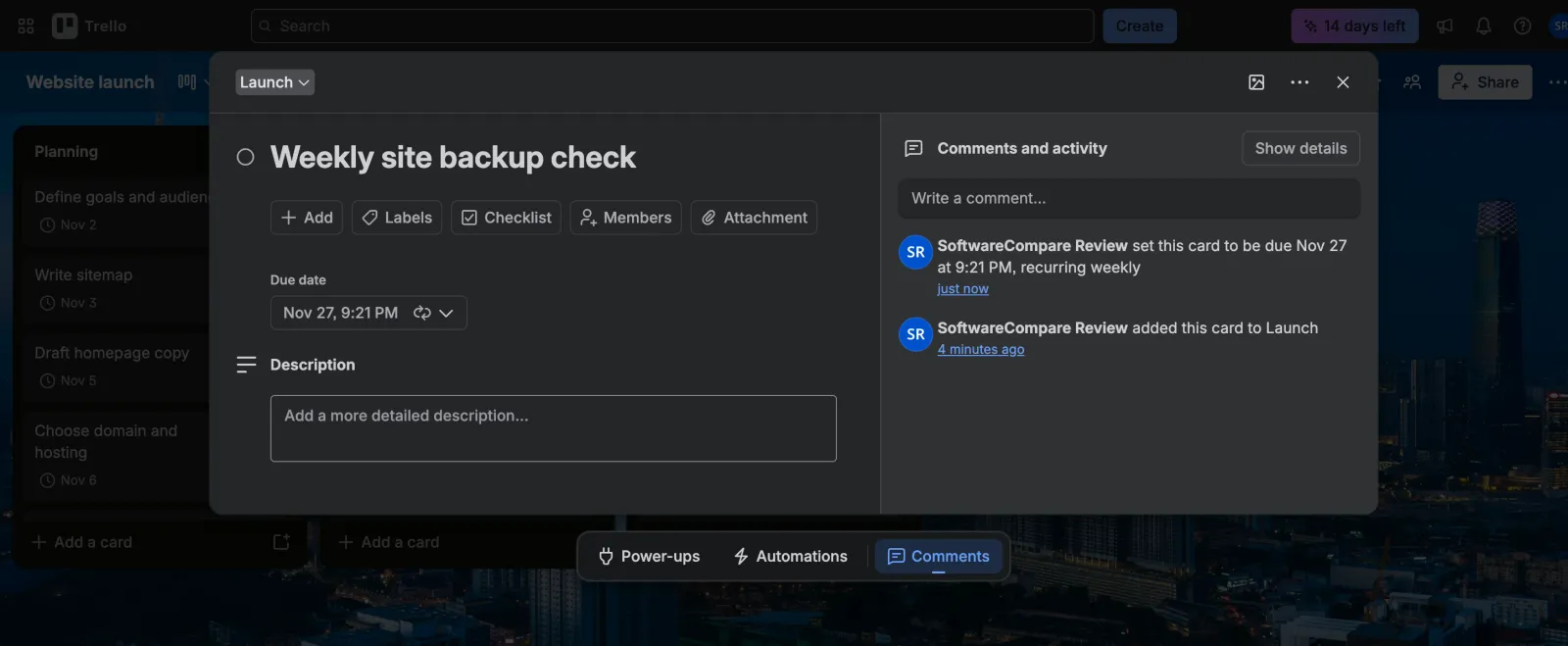Screen dimensions: 1568x646
Task: Click the Write a comment field
Action: point(1129,198)
